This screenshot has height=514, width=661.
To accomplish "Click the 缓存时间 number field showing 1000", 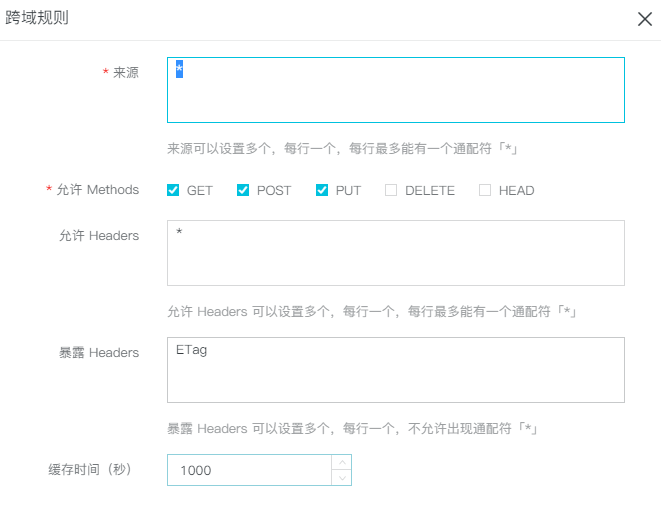I will tap(248, 470).
